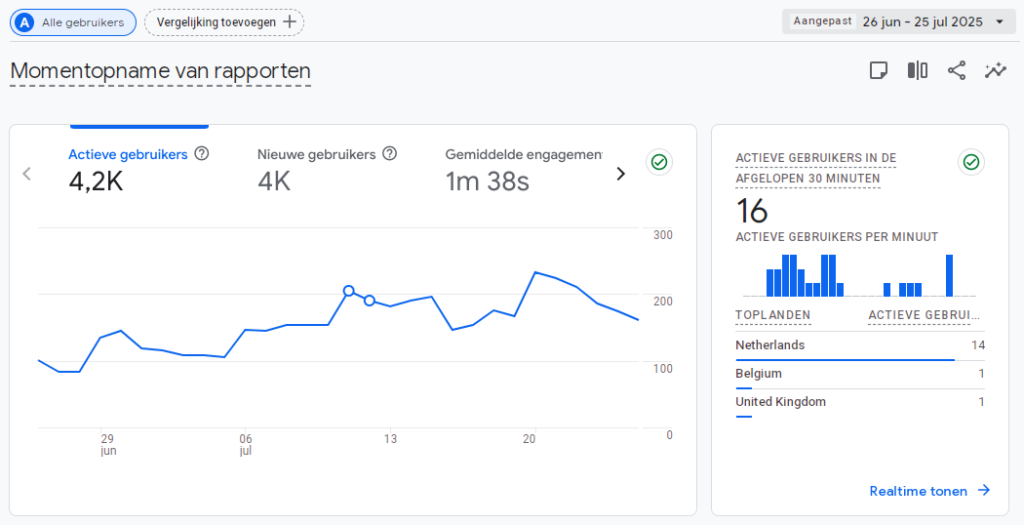
Task: Click the Aangepast date label
Action: 822,21
